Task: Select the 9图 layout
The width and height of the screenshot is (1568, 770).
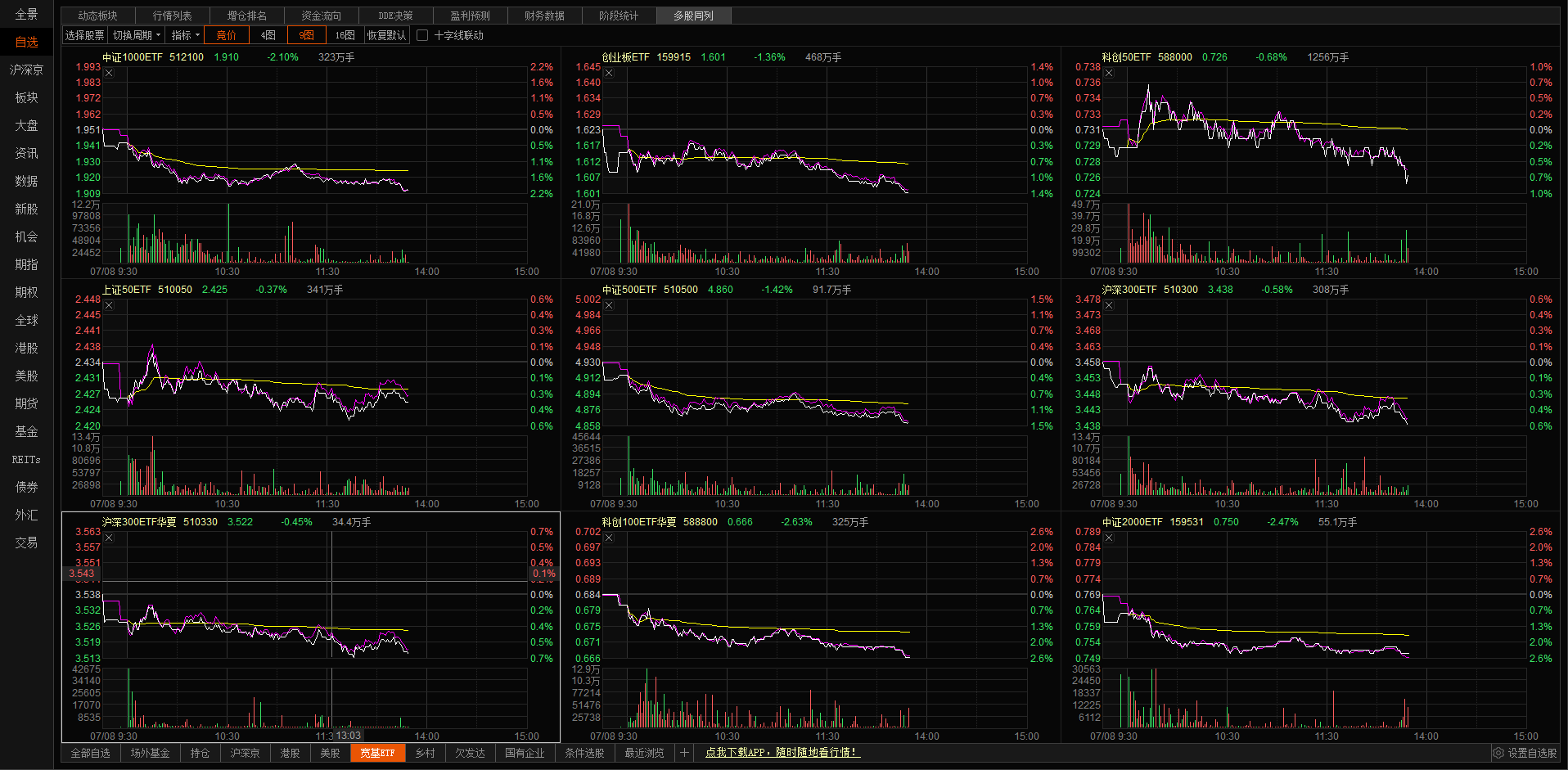Action: [x=307, y=35]
